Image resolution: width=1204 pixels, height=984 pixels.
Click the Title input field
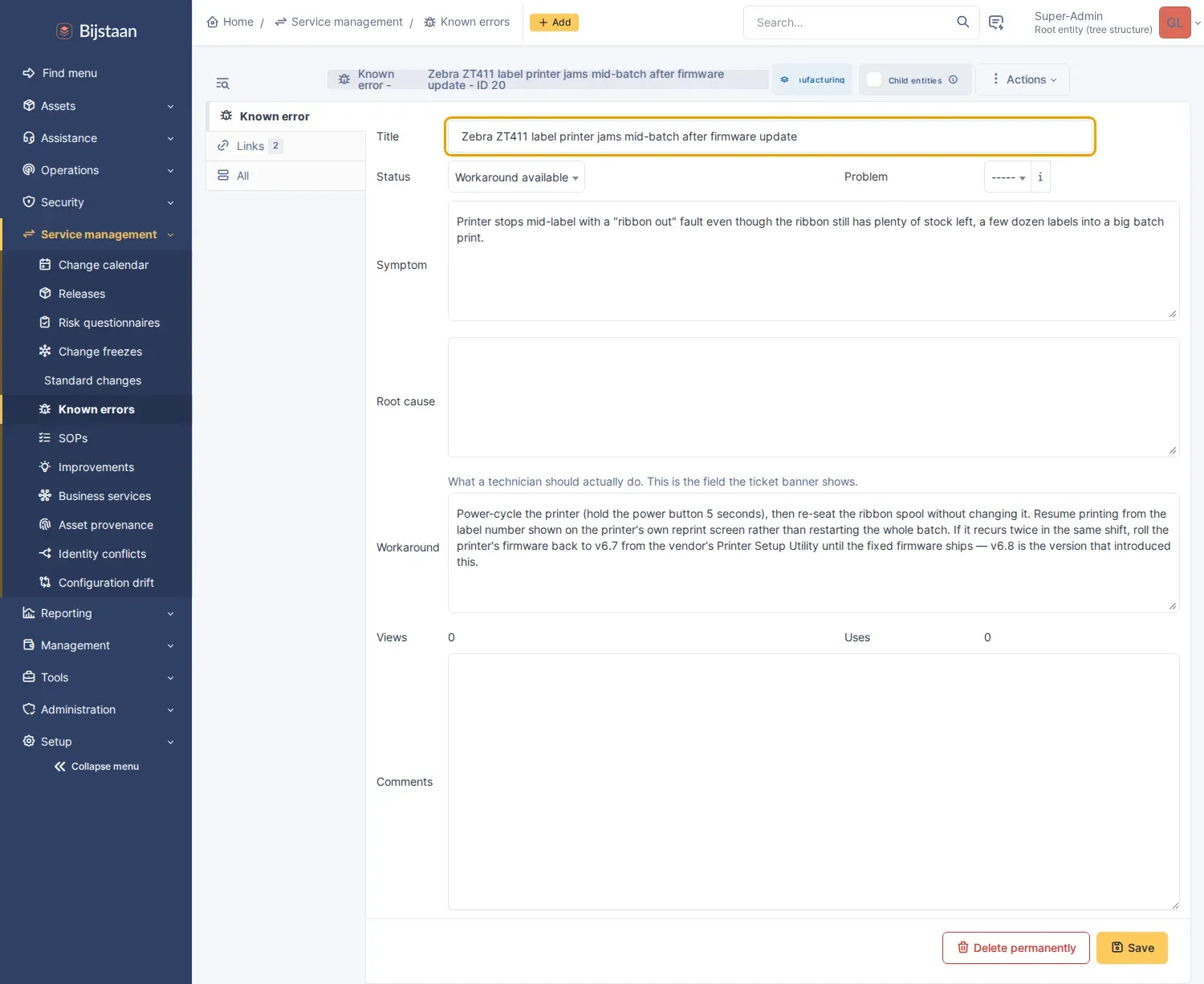pyautogui.click(x=770, y=136)
